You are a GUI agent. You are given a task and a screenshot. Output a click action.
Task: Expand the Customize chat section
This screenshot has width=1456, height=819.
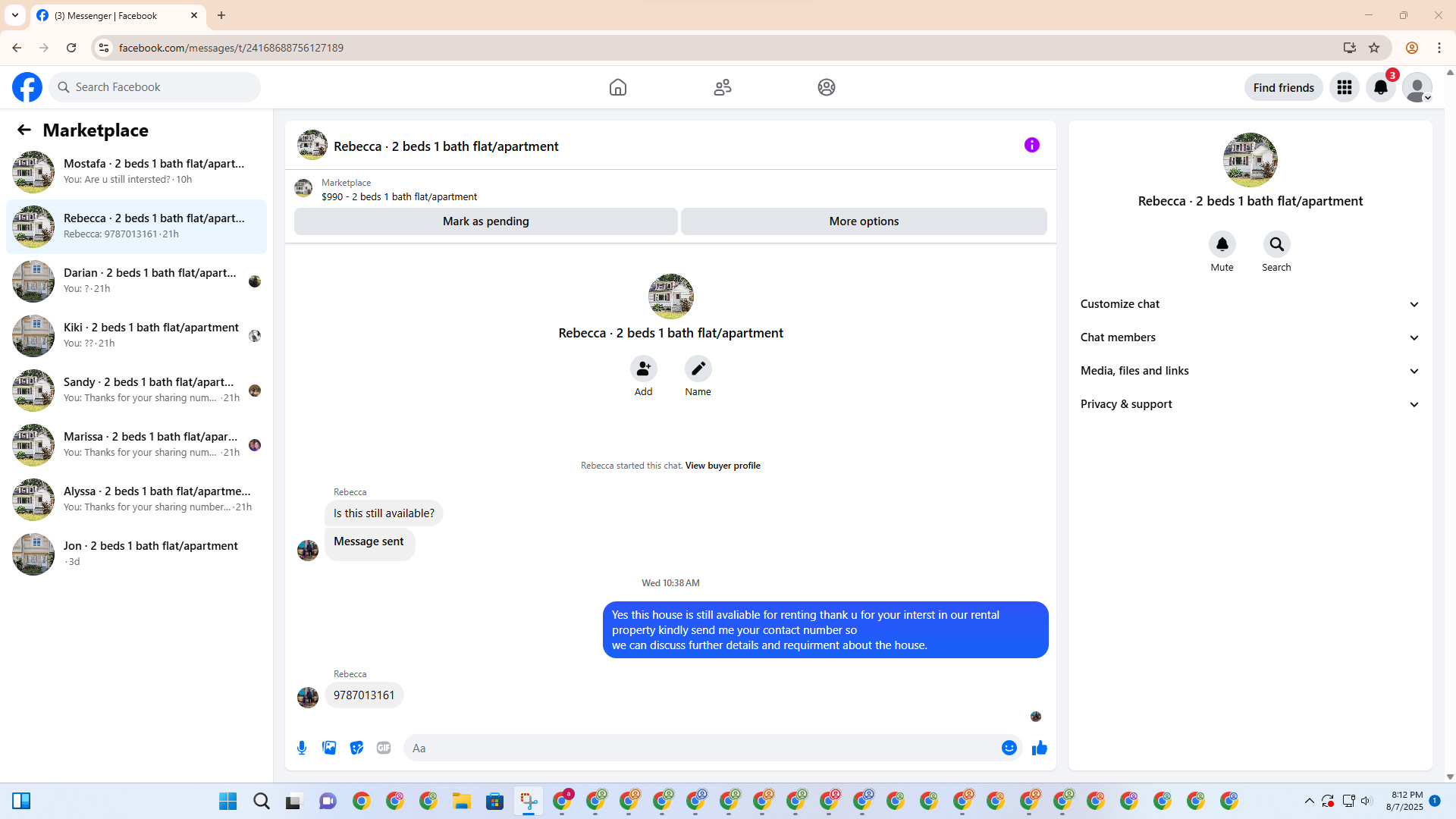coord(1250,304)
